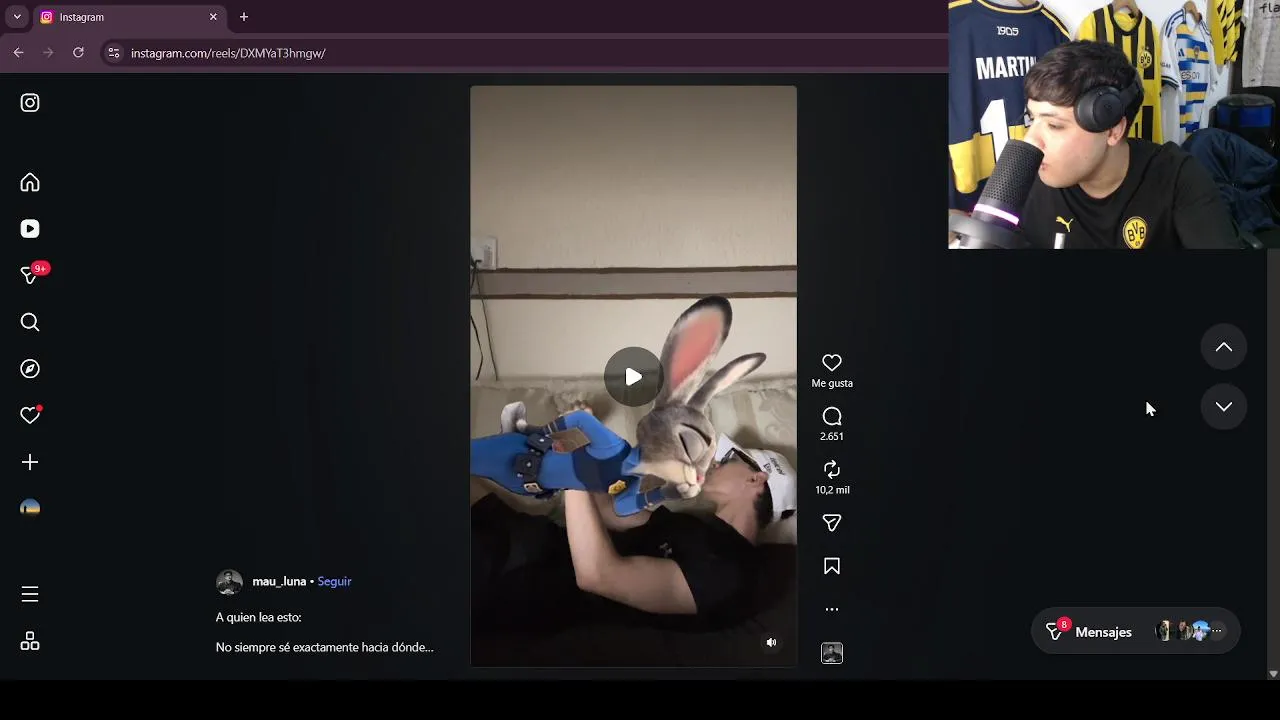
Task: Open Explore compass icon
Action: pyautogui.click(x=30, y=369)
